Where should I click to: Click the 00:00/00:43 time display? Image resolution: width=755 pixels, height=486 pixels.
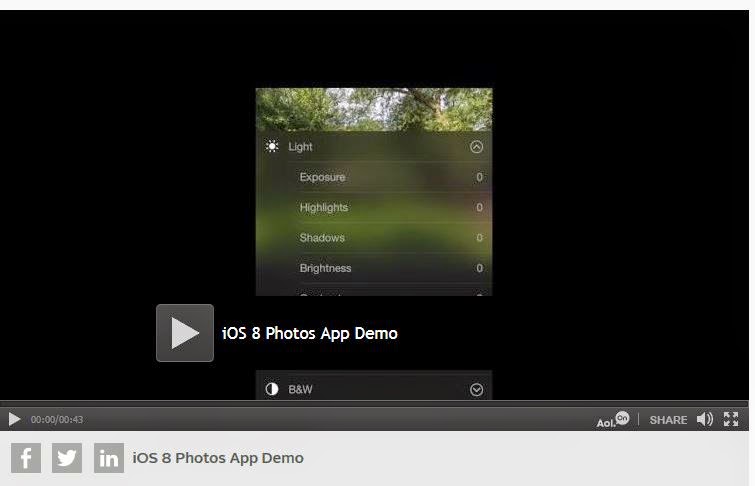click(57, 420)
